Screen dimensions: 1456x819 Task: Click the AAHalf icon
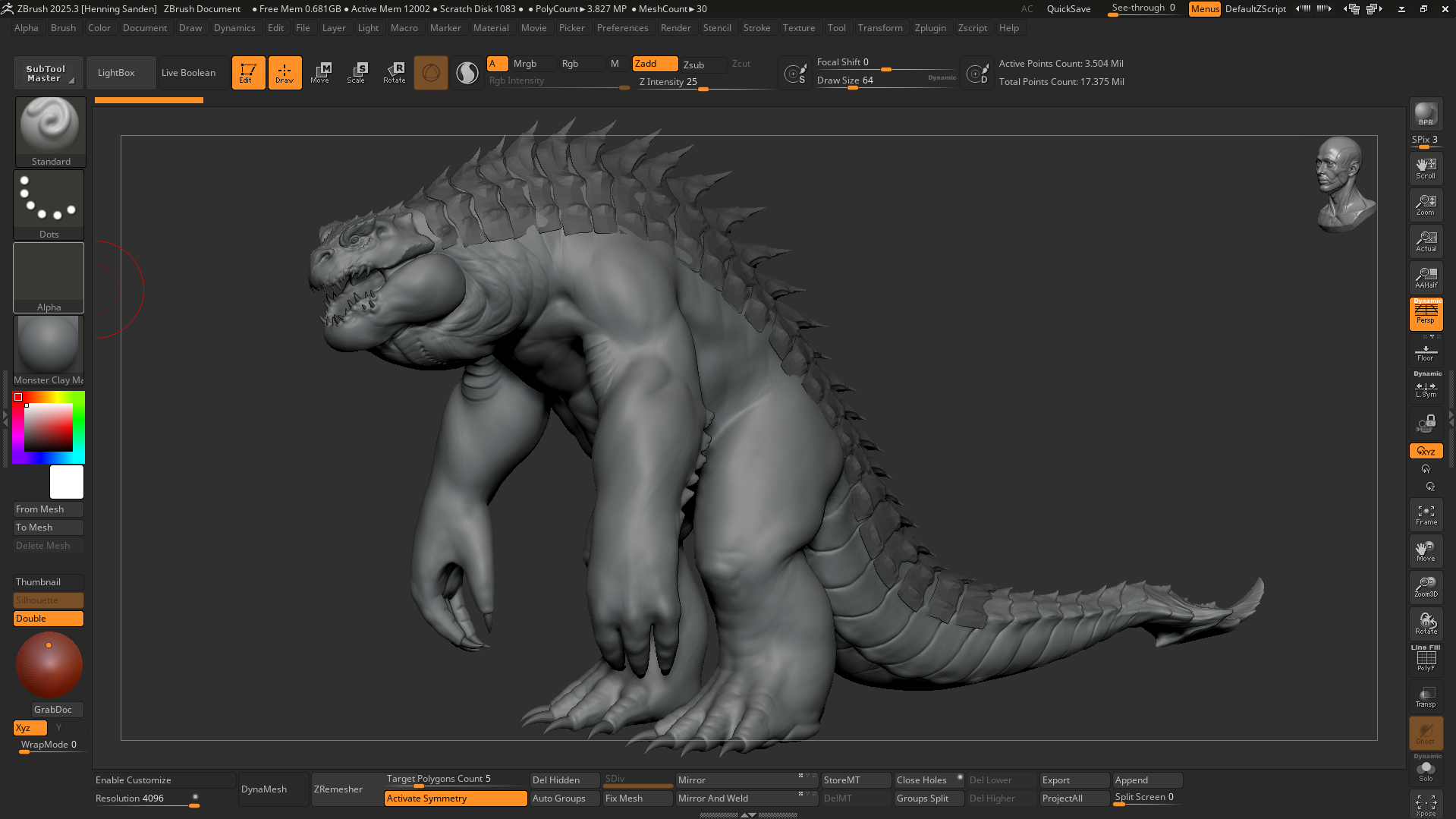1426,278
